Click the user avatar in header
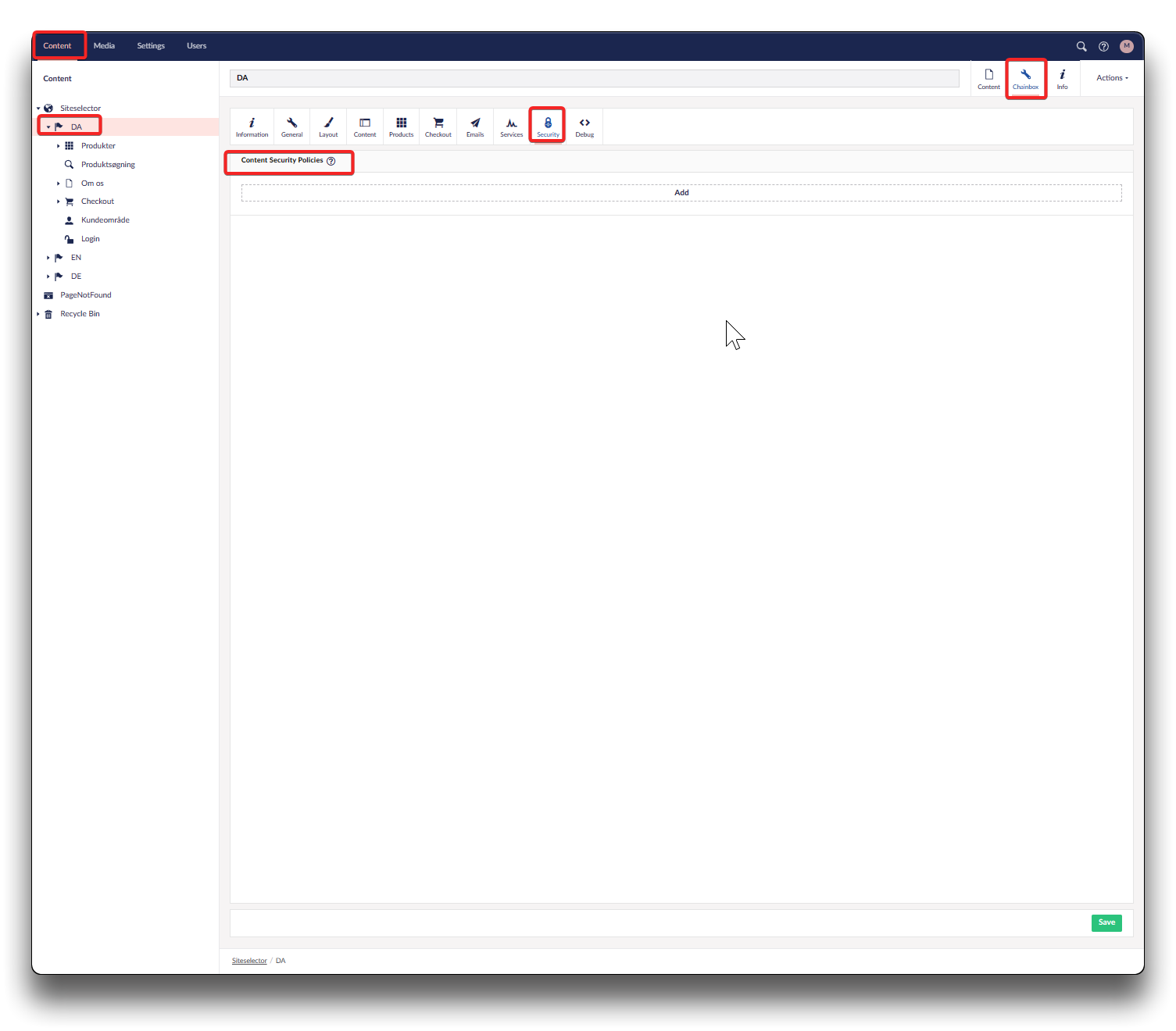 coord(1126,47)
